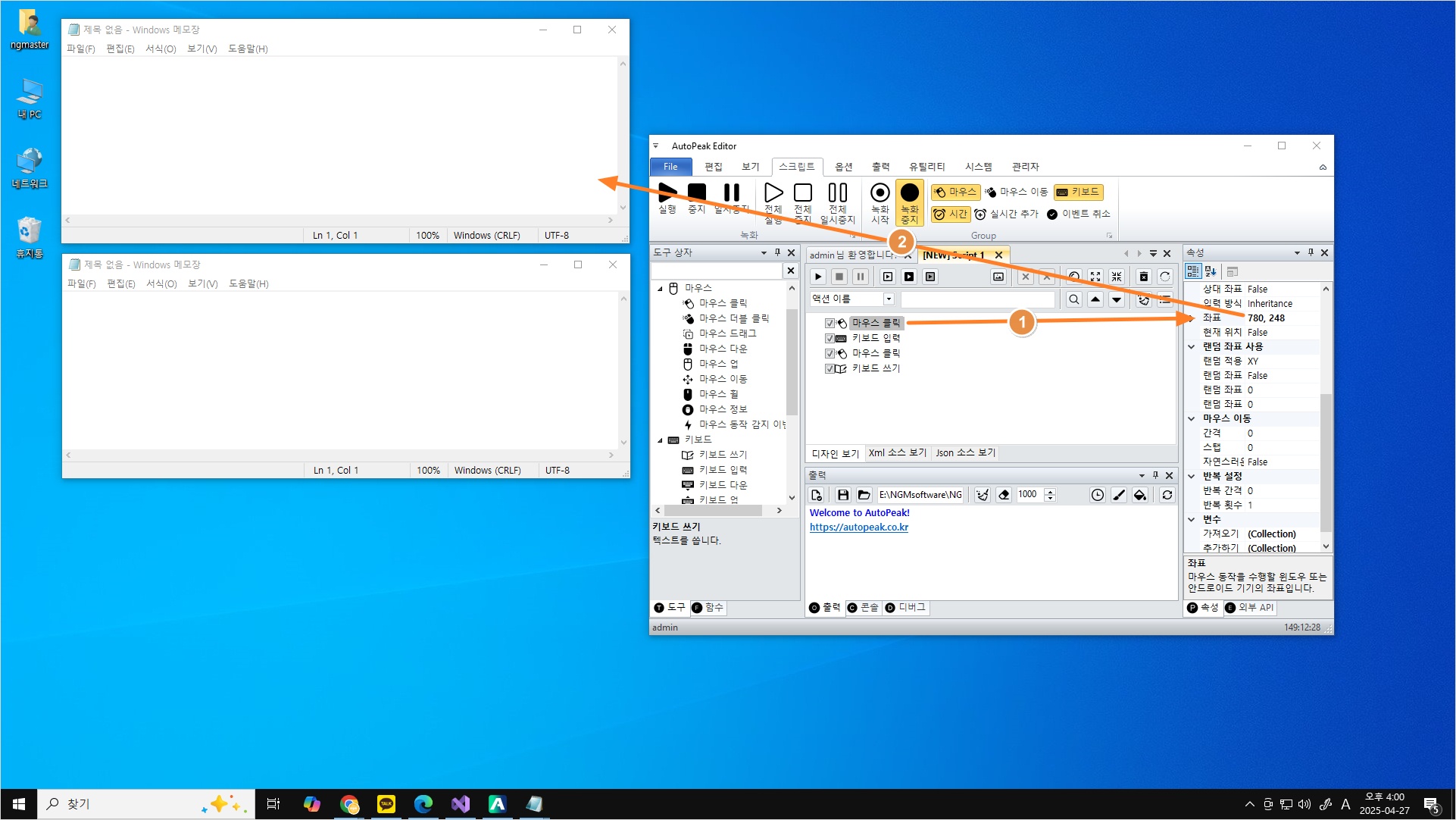
Task: Click the collapse-all arrows icon in script toolbar
Action: click(1117, 277)
